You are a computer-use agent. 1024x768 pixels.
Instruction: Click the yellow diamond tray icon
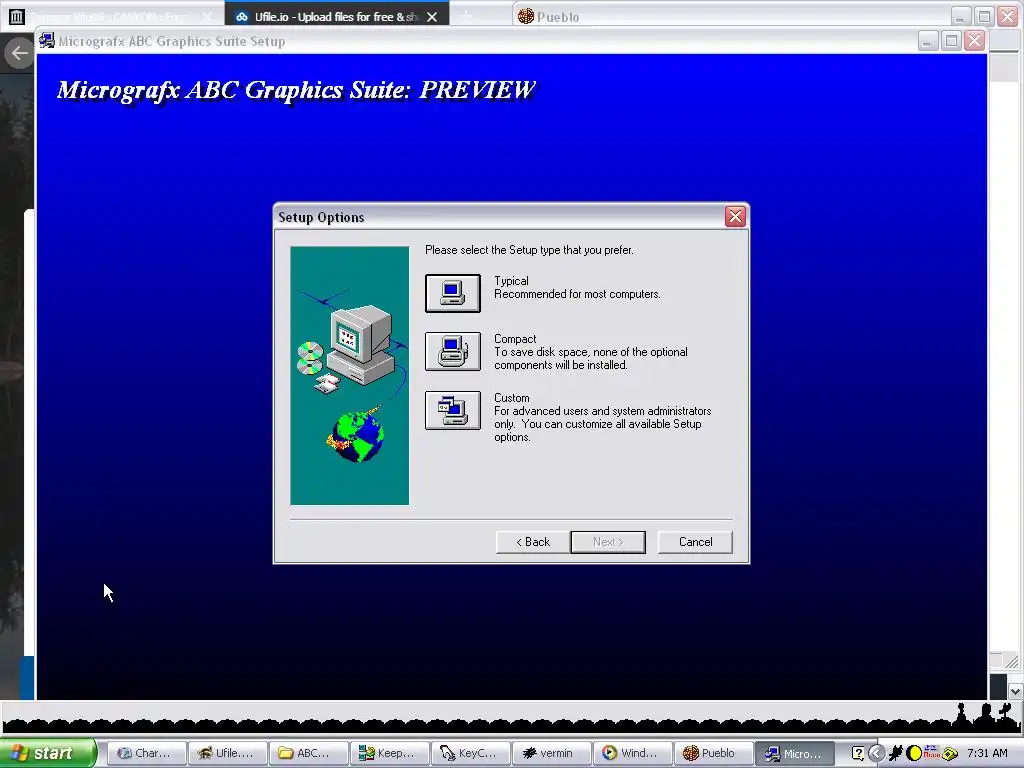[950, 754]
